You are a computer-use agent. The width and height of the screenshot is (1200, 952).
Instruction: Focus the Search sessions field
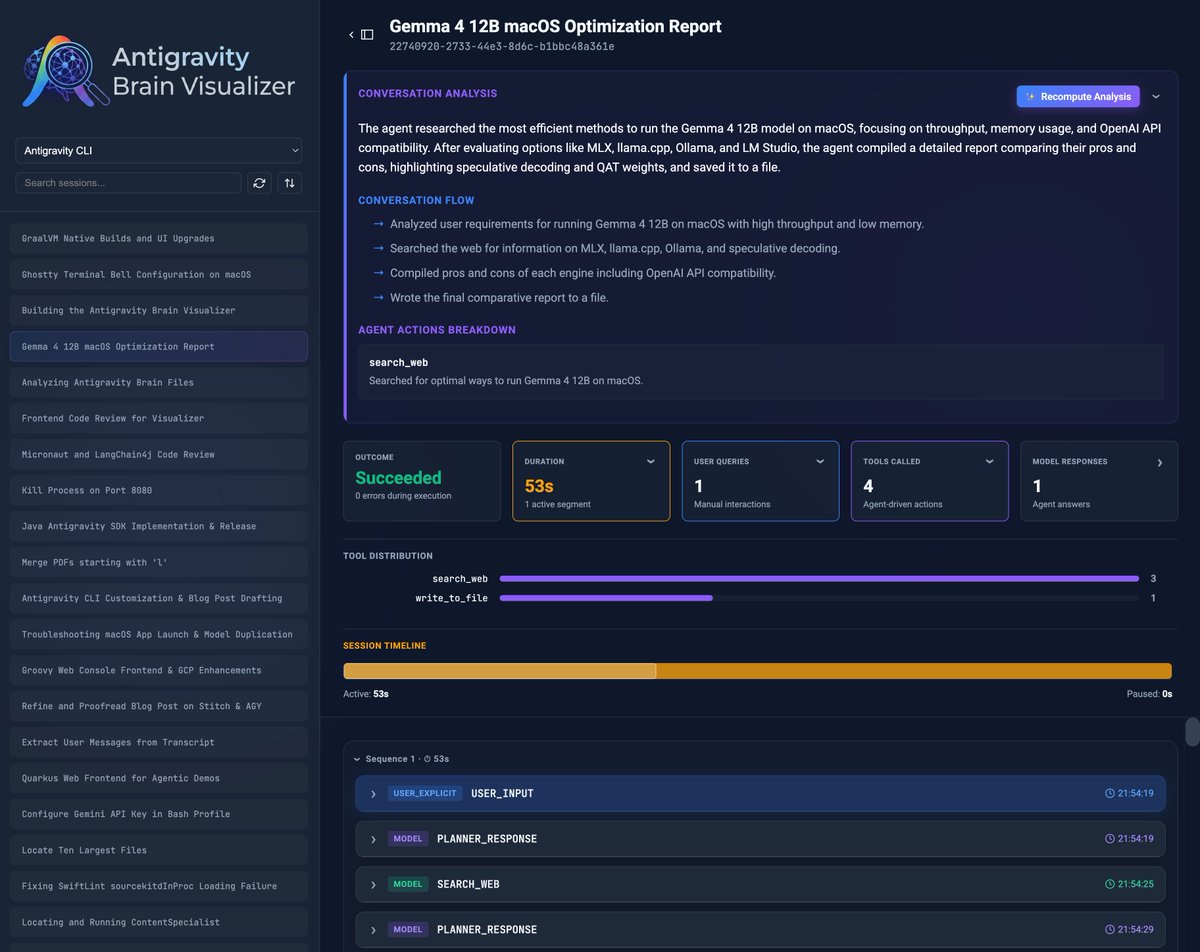point(128,183)
